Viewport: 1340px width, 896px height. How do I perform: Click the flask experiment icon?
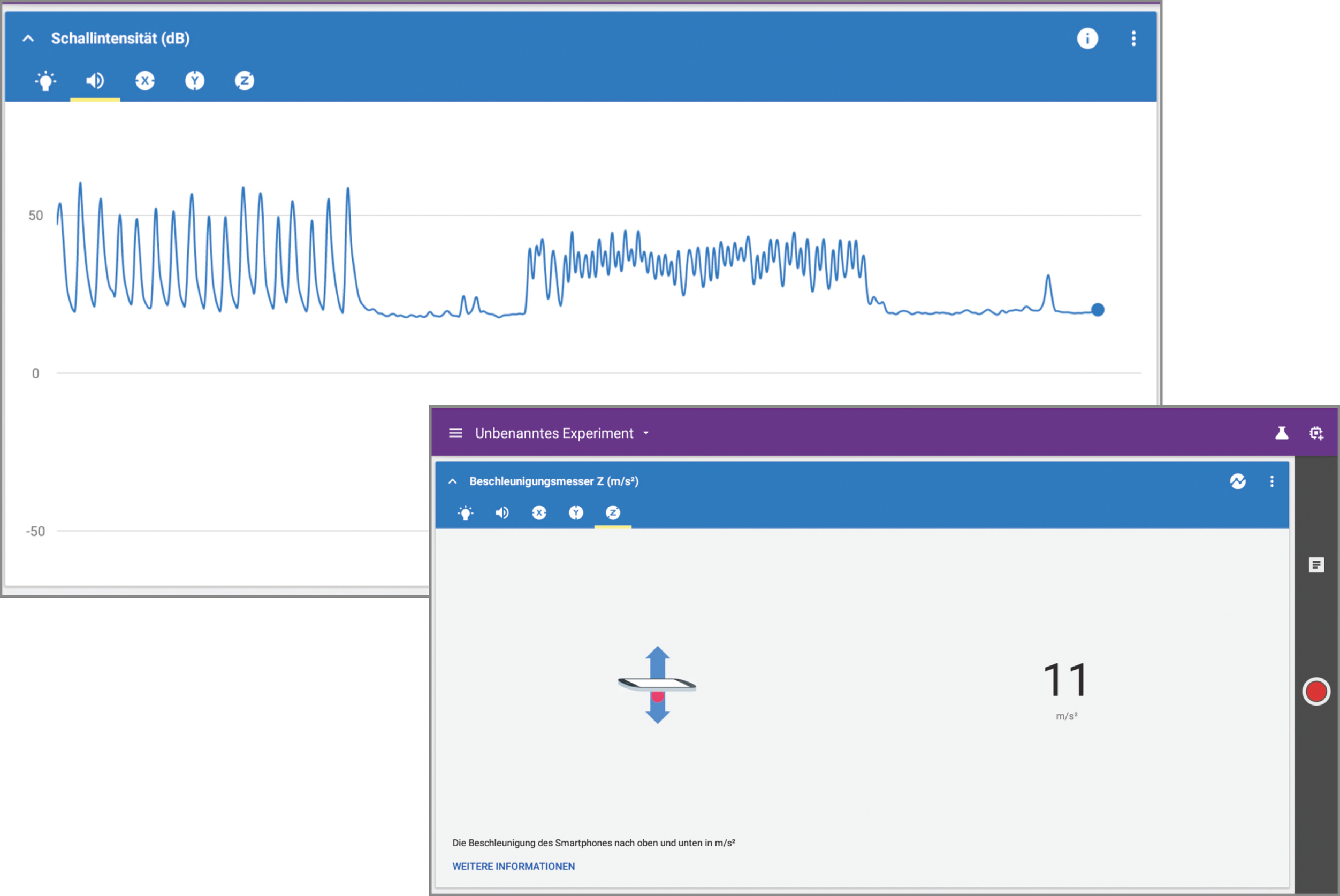1281,433
